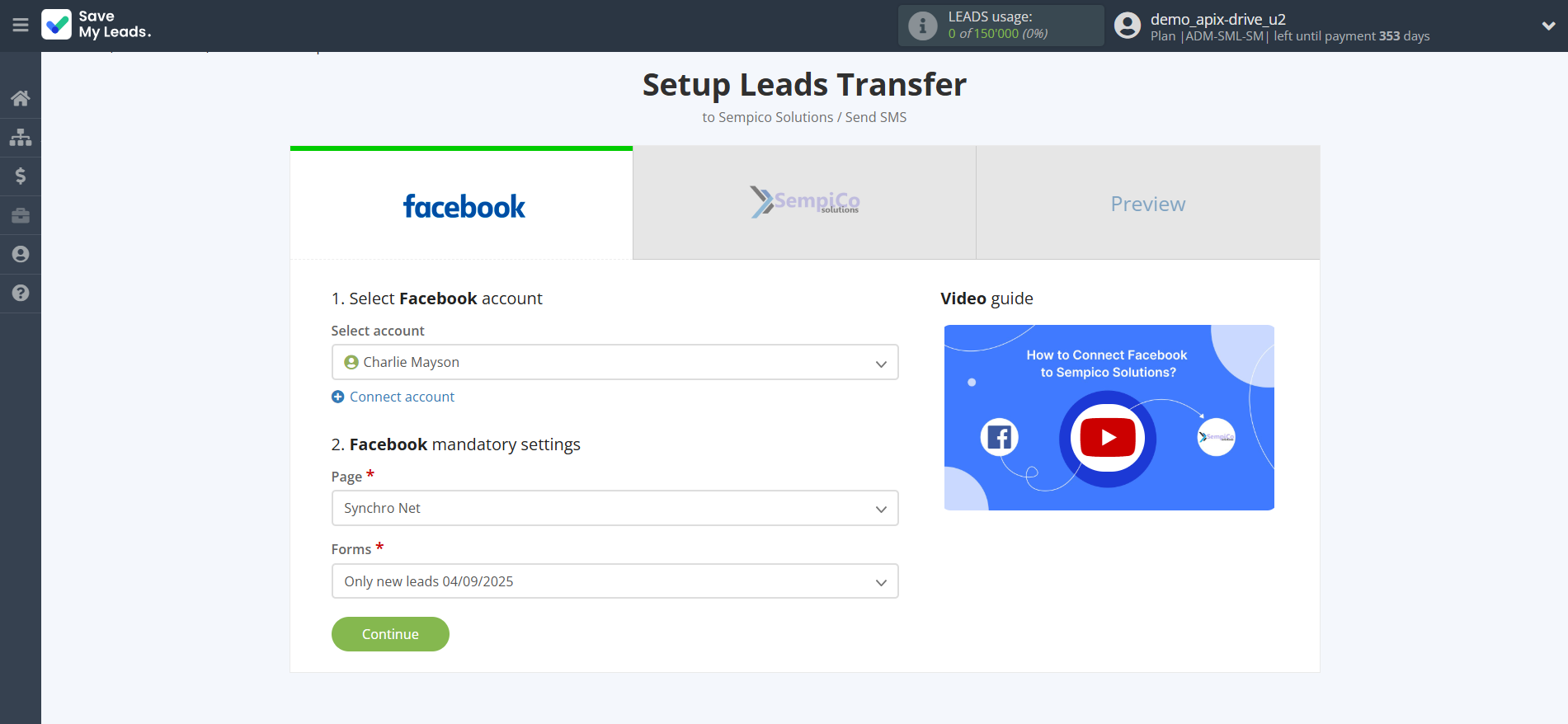Open billing dollar sign icon
Image resolution: width=1568 pixels, height=724 pixels.
[21, 176]
